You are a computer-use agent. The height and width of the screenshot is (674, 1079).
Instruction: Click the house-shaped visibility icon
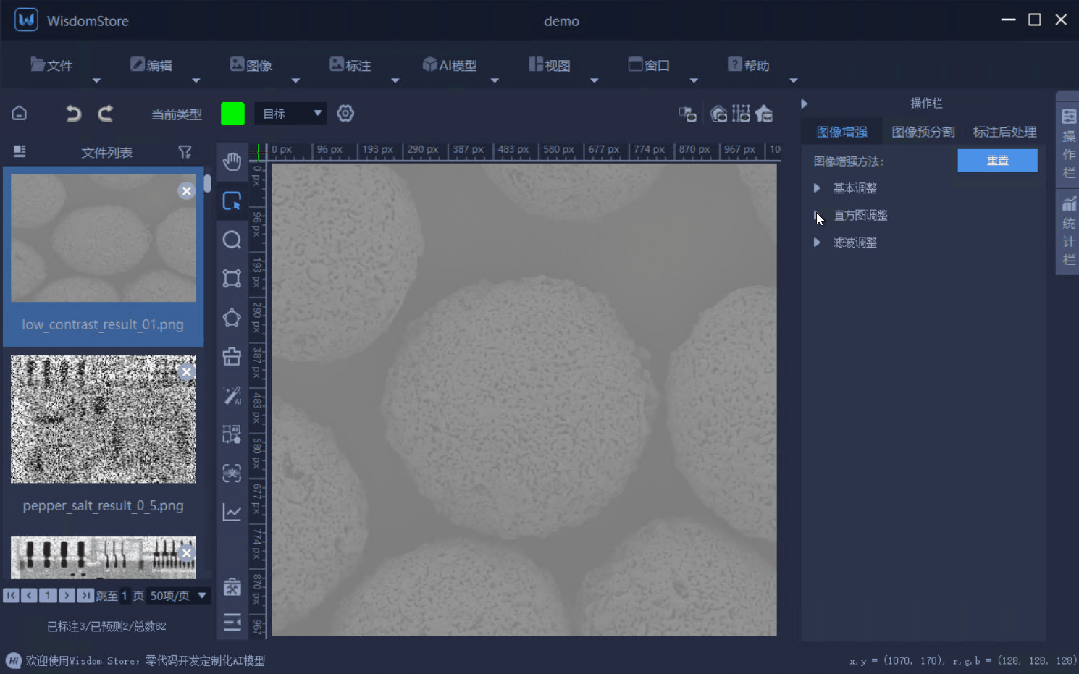[x=764, y=114]
